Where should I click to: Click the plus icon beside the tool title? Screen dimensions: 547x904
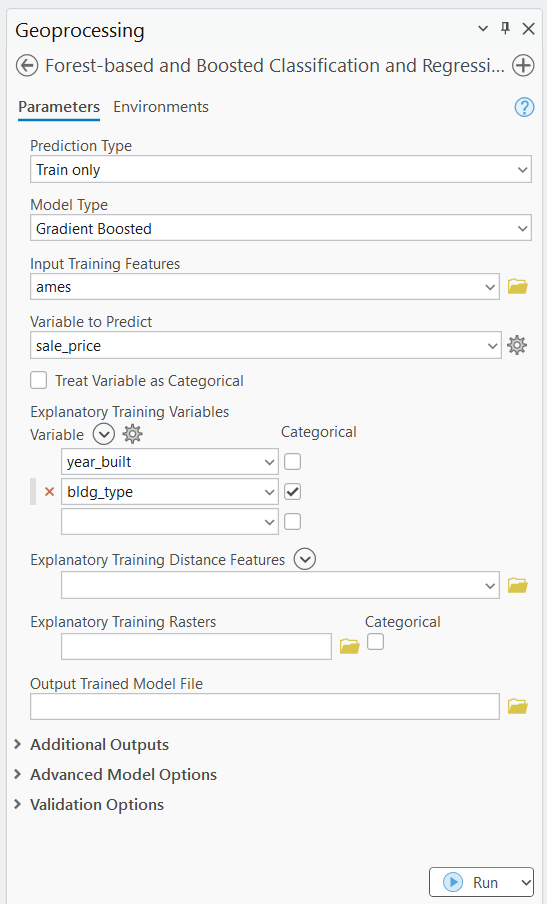pos(523,66)
